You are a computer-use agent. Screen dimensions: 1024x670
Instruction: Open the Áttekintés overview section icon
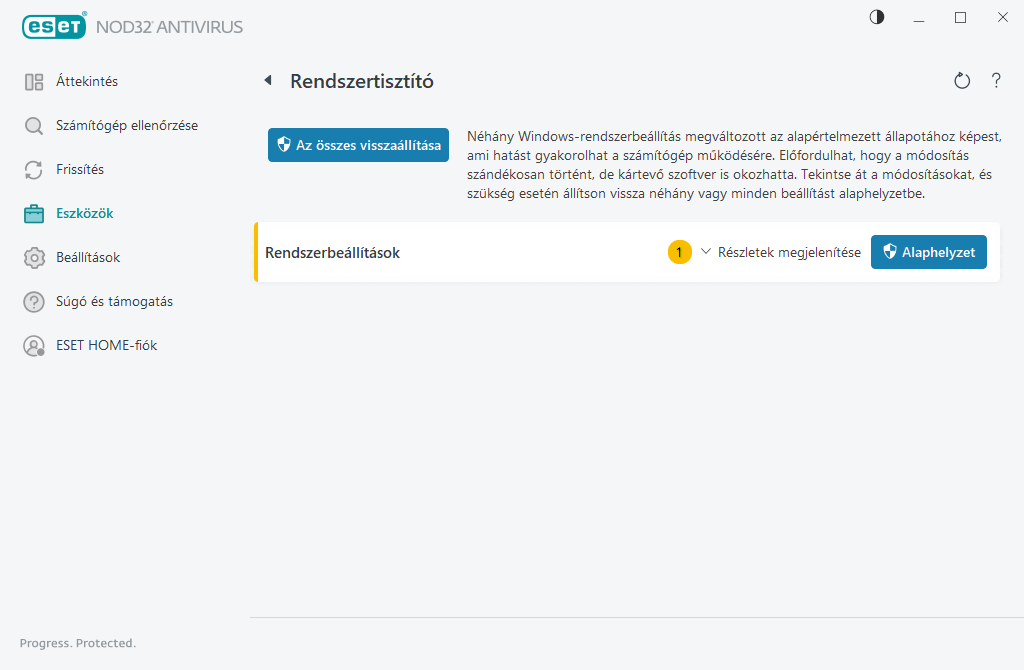(34, 81)
